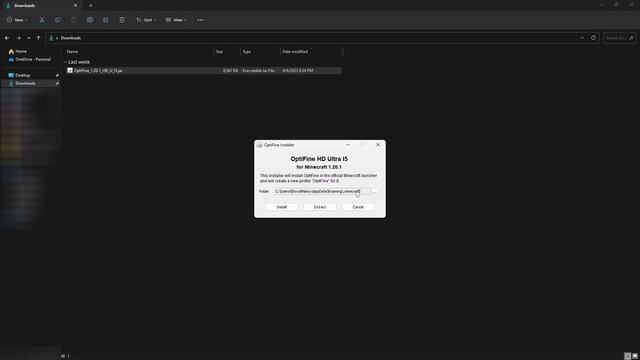Click Downloads in the address bar
640x360 pixels.
[x=71, y=38]
